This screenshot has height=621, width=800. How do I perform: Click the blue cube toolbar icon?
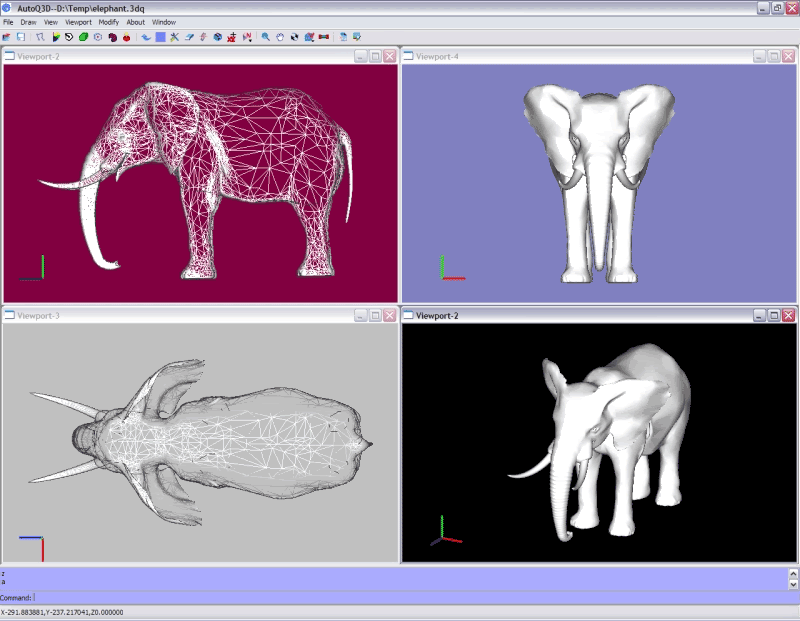pyautogui.click(x=217, y=37)
